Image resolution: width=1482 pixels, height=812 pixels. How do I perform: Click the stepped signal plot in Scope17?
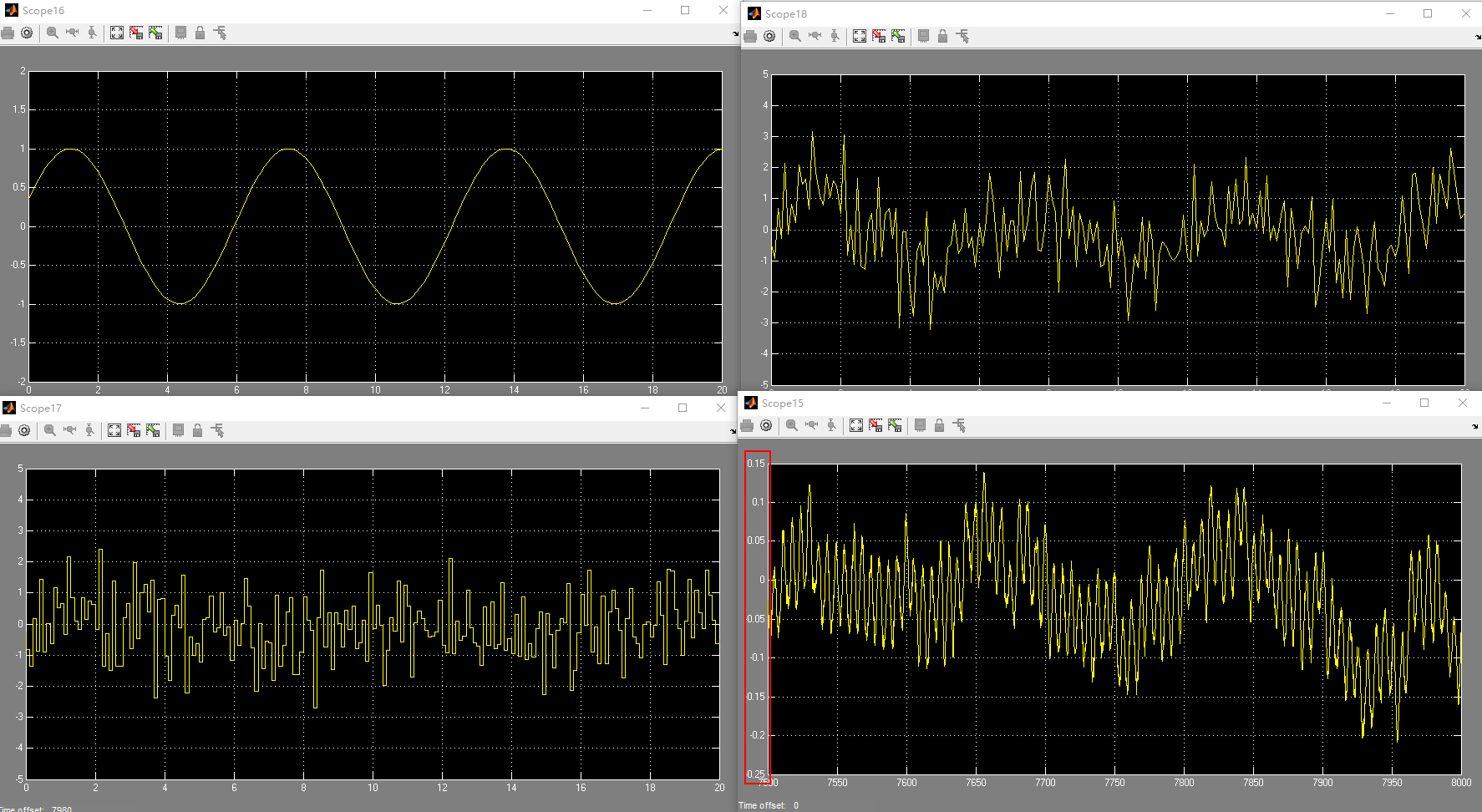373,624
